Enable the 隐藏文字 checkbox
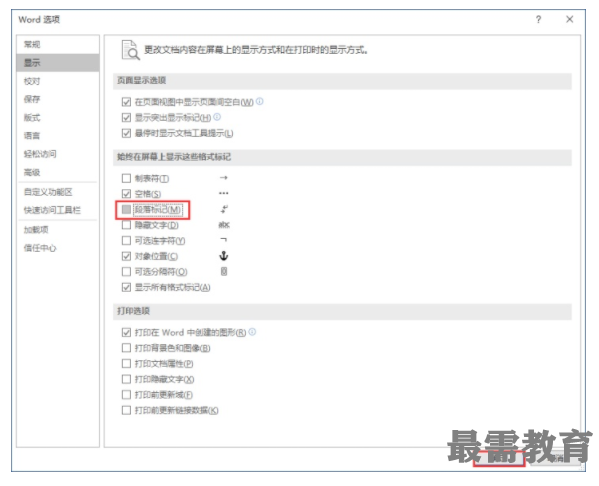 (x=126, y=225)
